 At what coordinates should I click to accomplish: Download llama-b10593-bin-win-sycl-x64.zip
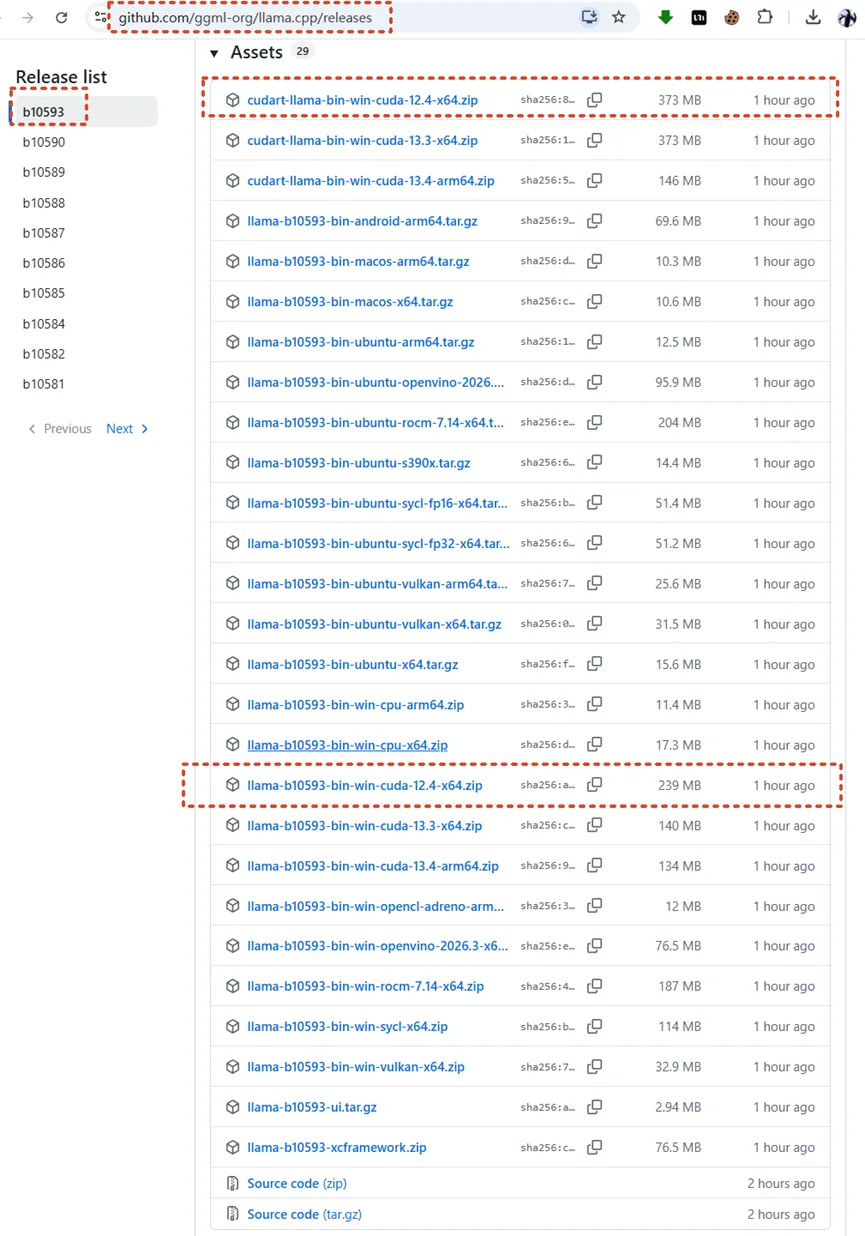pyautogui.click(x=347, y=1026)
